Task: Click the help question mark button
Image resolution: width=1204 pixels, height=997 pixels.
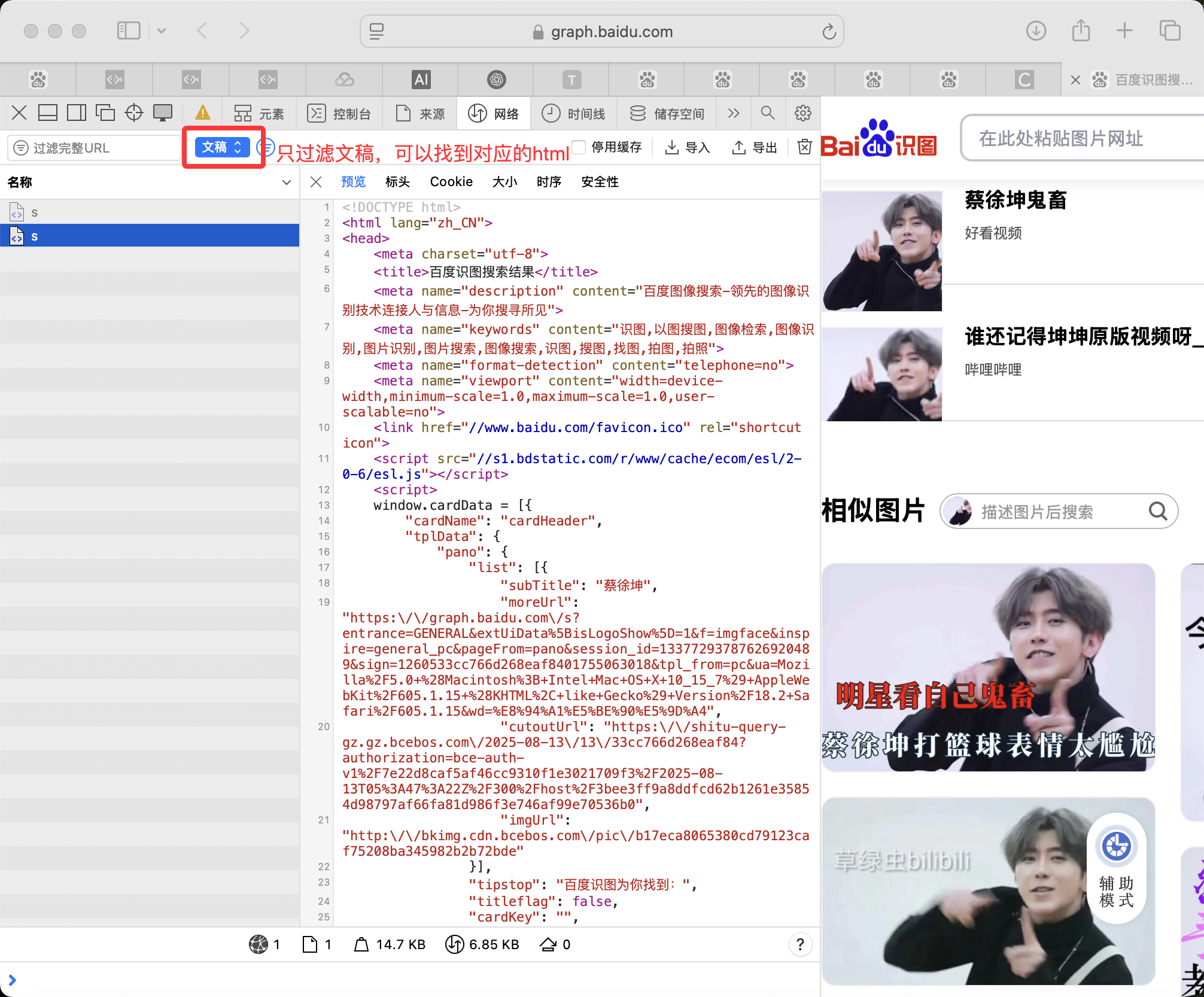Action: click(800, 944)
